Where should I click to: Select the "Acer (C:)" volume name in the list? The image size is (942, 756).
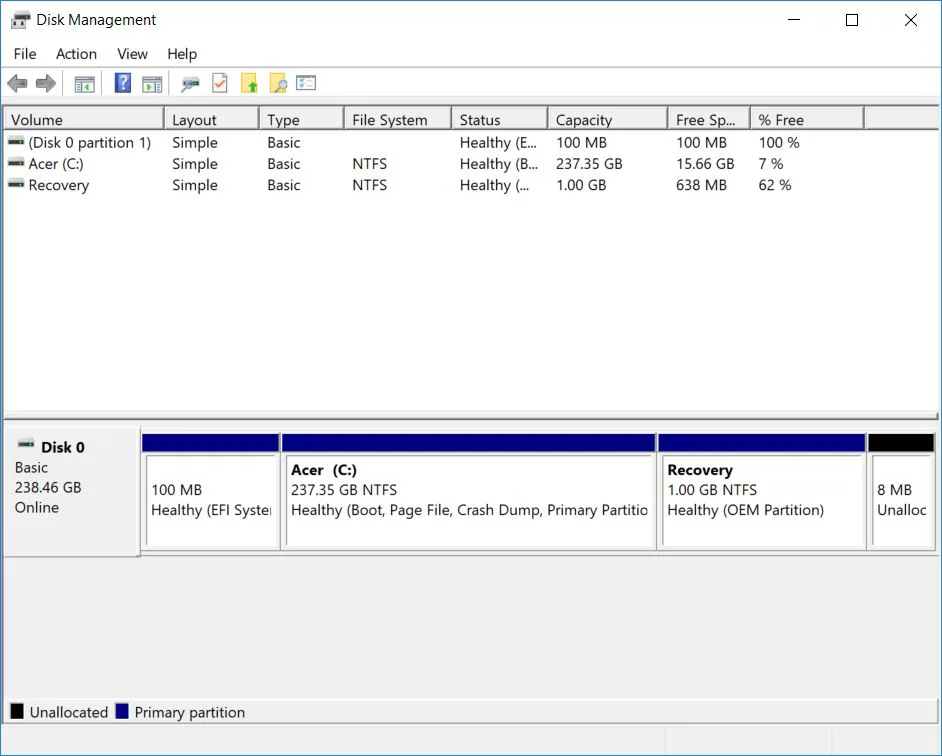56,164
